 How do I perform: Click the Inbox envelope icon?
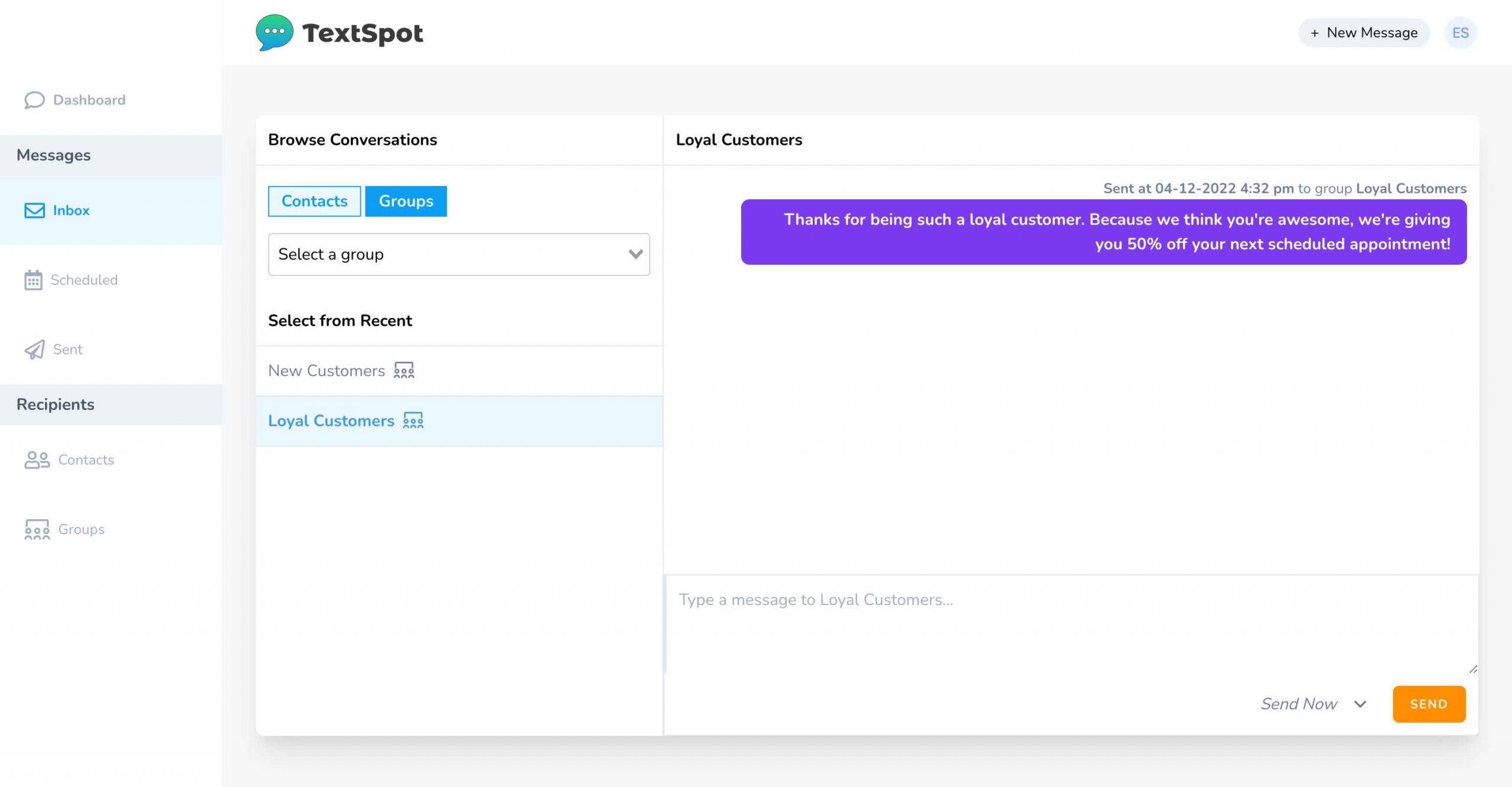34,210
